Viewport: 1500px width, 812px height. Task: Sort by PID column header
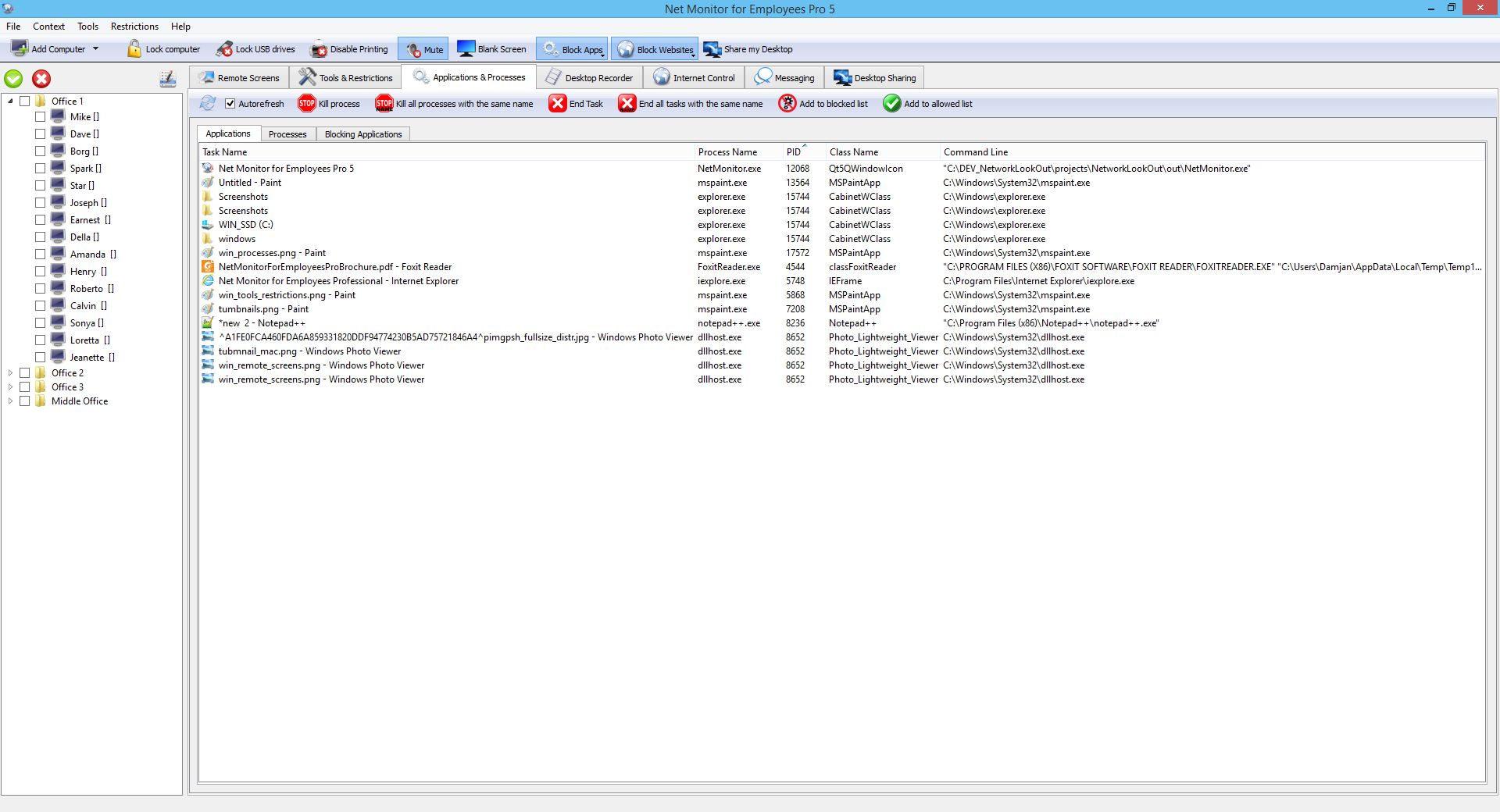[804, 152]
